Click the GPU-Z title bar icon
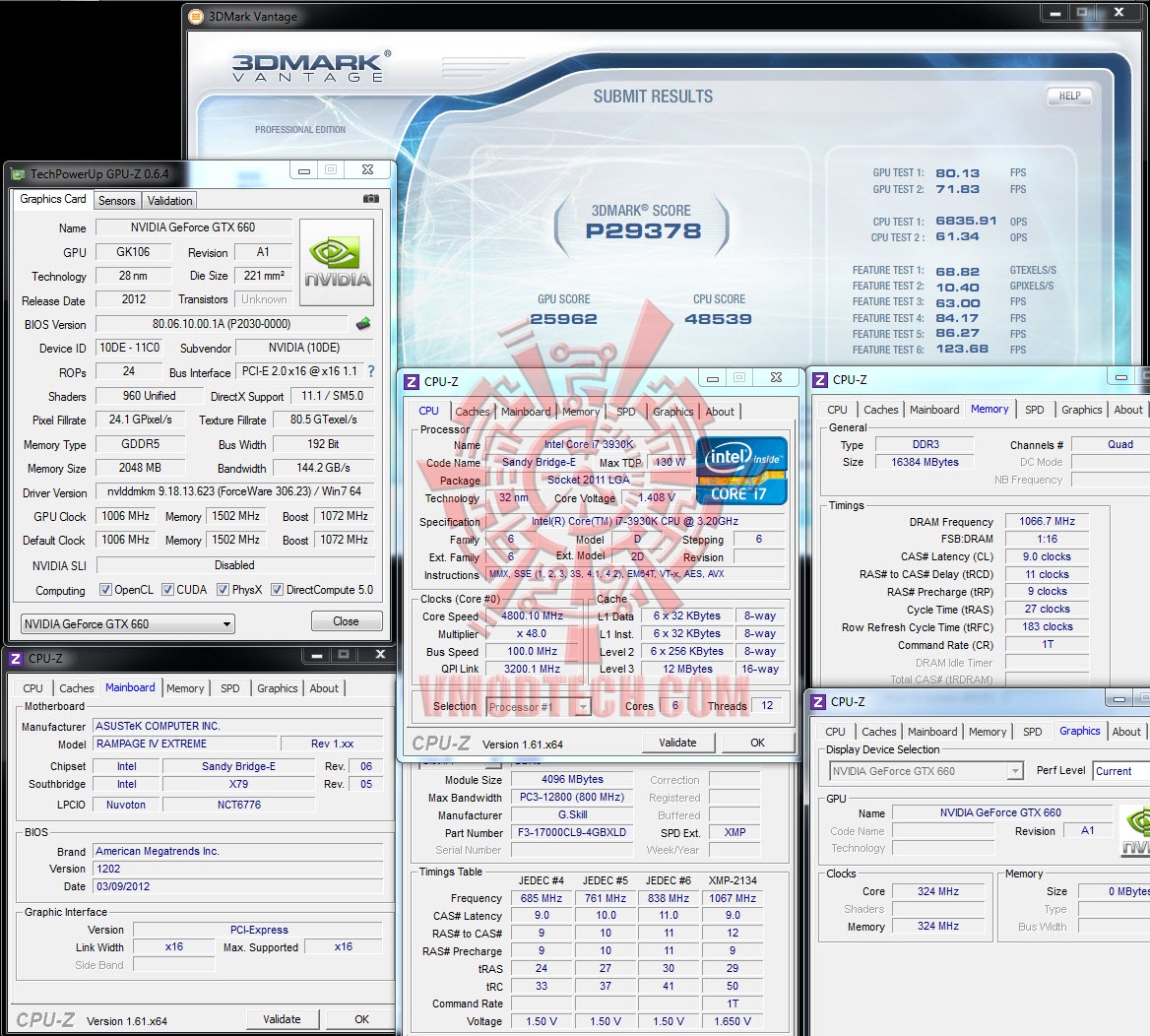 (19, 174)
